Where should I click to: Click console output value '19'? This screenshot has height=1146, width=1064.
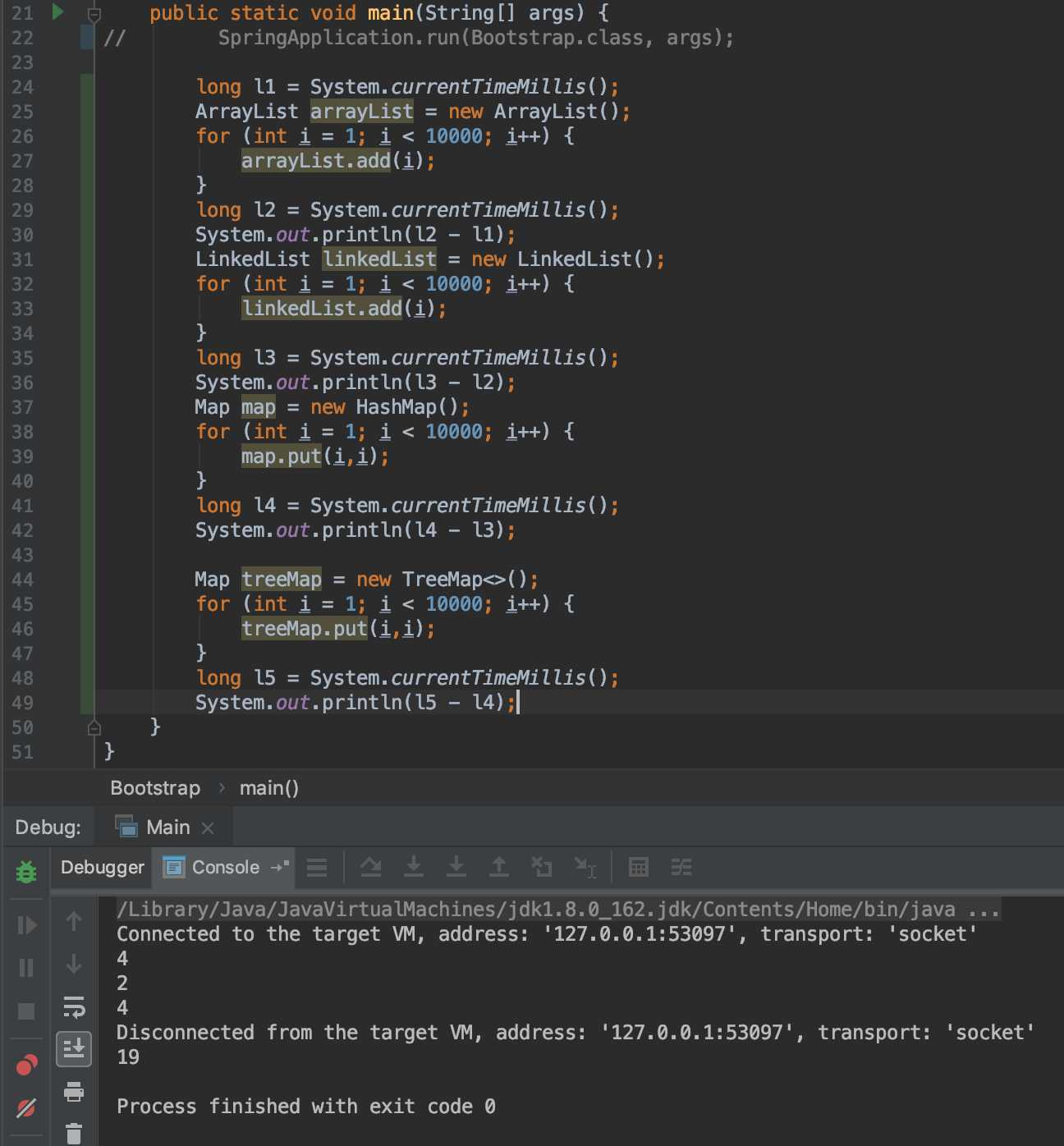(x=128, y=1057)
